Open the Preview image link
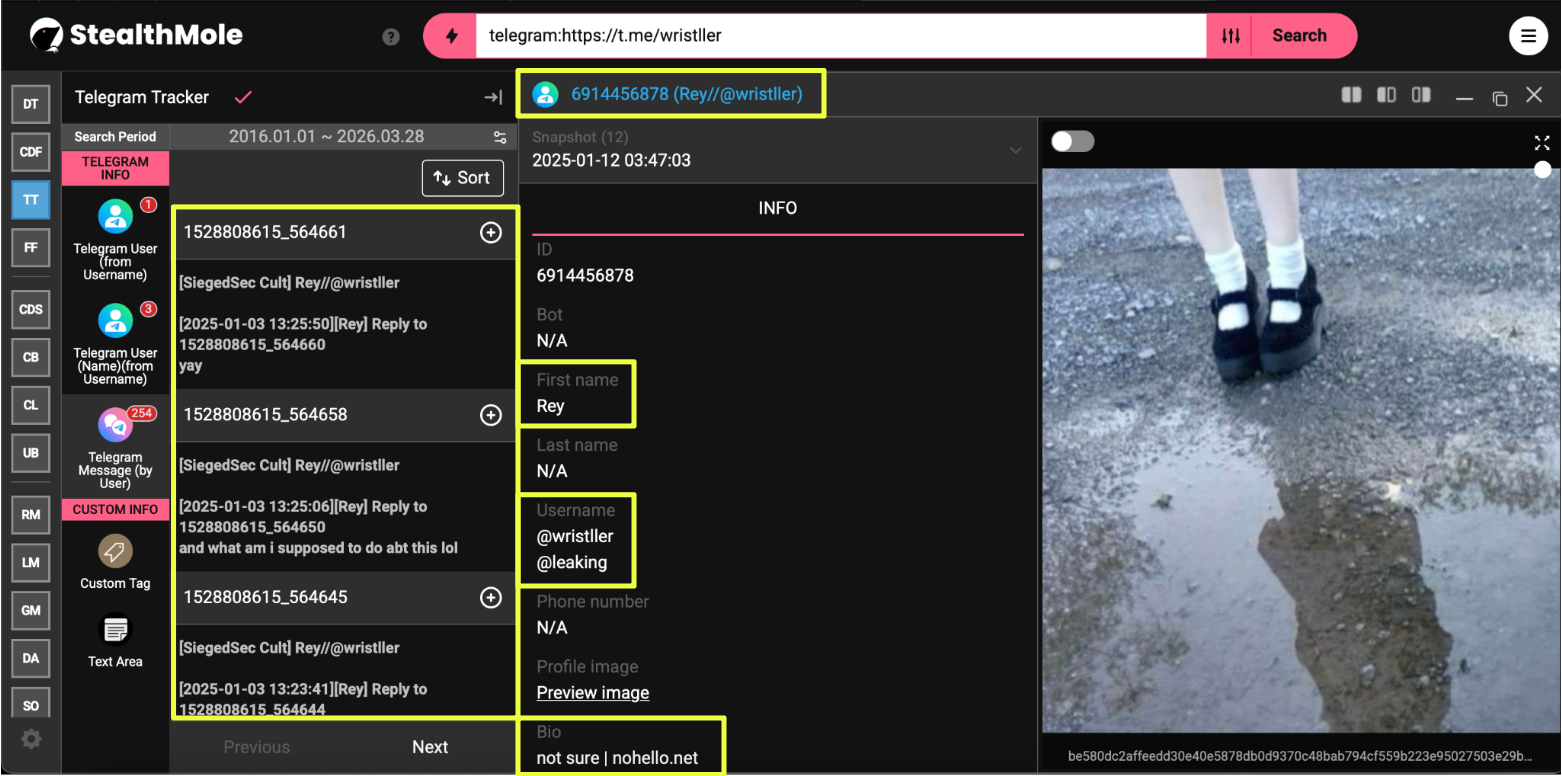 (593, 693)
